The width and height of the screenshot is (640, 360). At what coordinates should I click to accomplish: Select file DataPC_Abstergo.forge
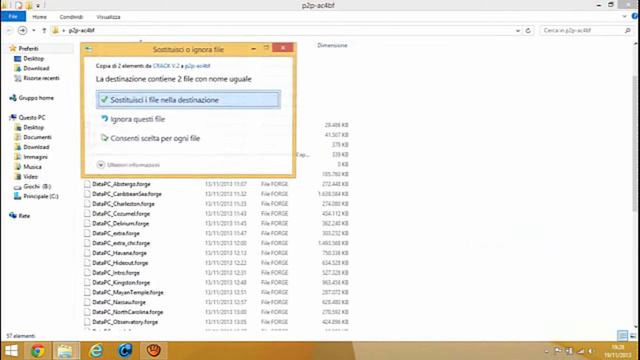click(121, 184)
